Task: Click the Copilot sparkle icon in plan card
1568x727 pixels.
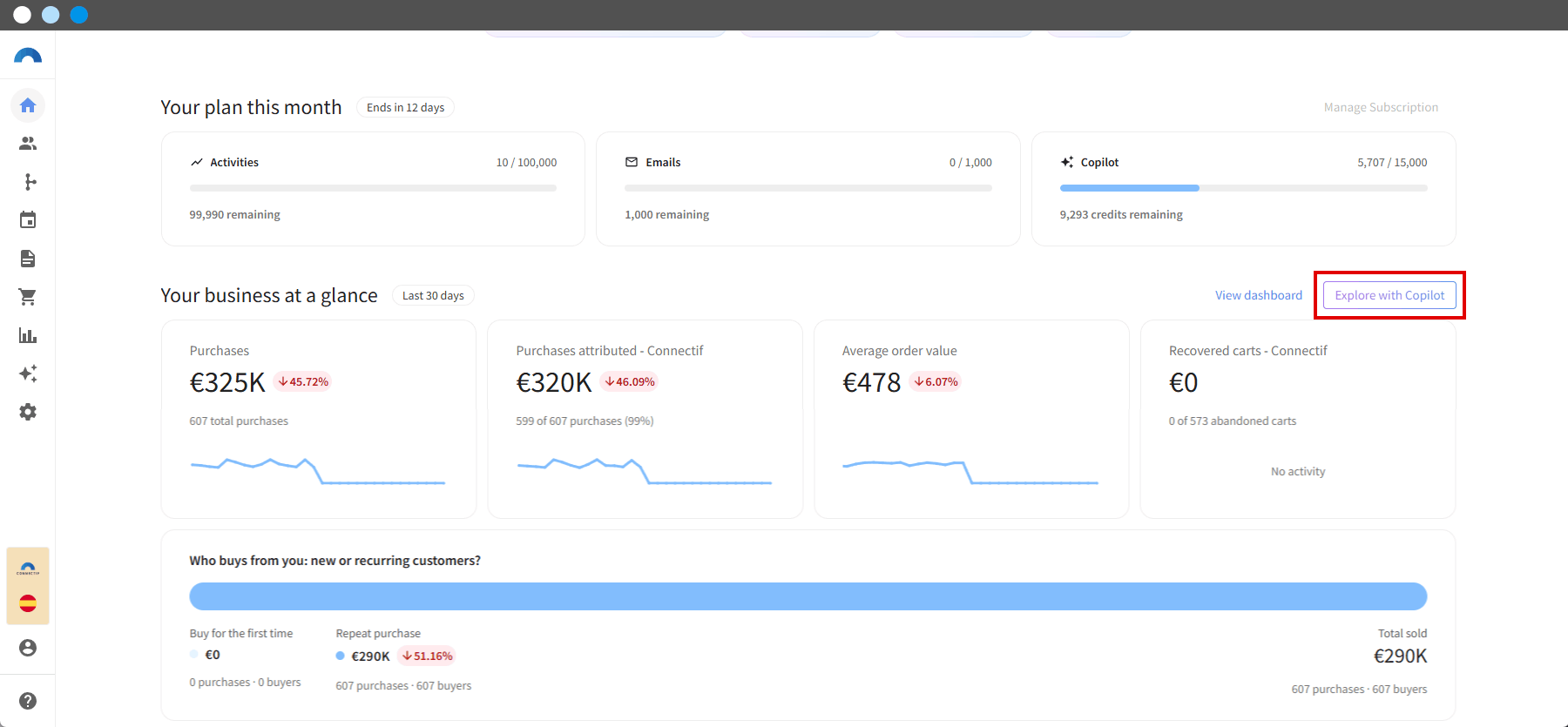Action: click(x=1067, y=163)
